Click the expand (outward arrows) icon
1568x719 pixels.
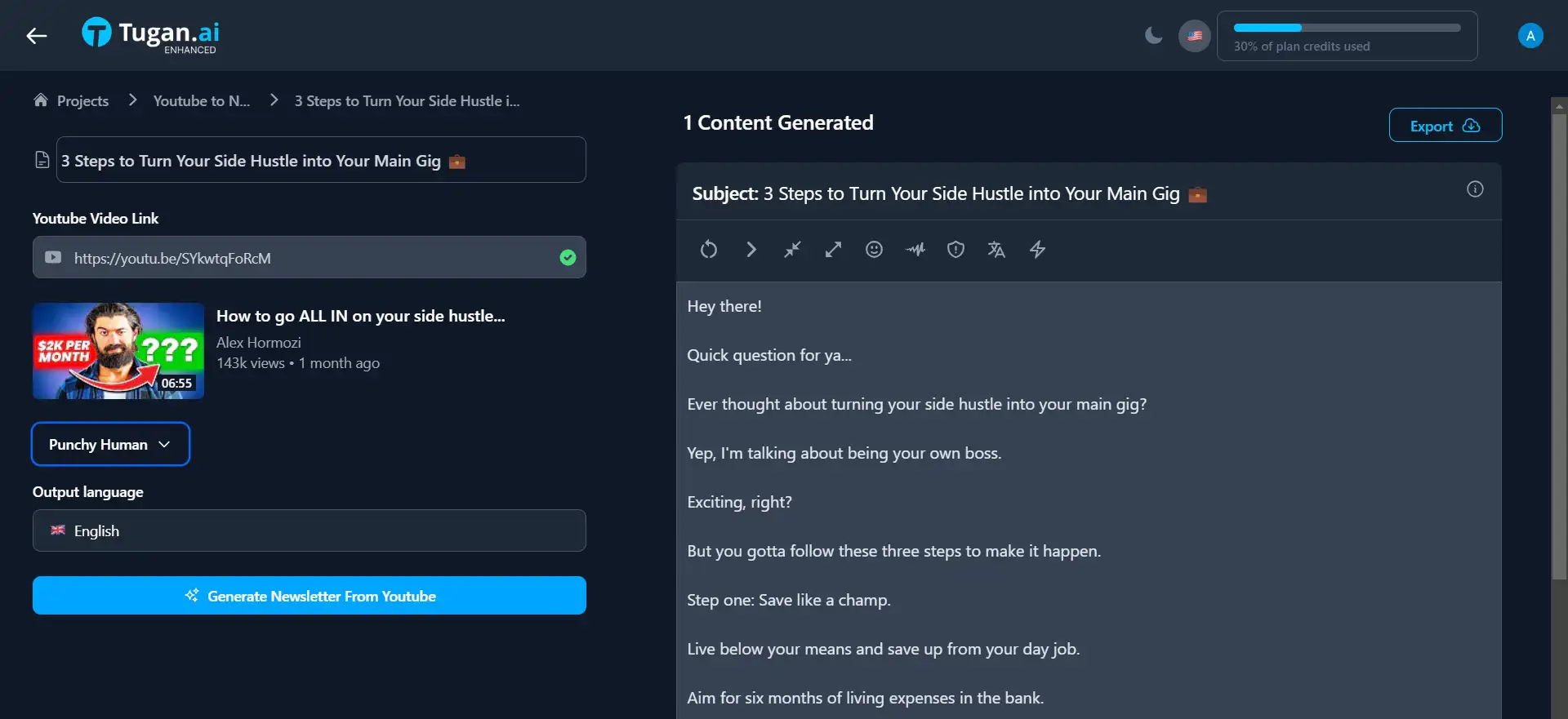click(x=833, y=250)
